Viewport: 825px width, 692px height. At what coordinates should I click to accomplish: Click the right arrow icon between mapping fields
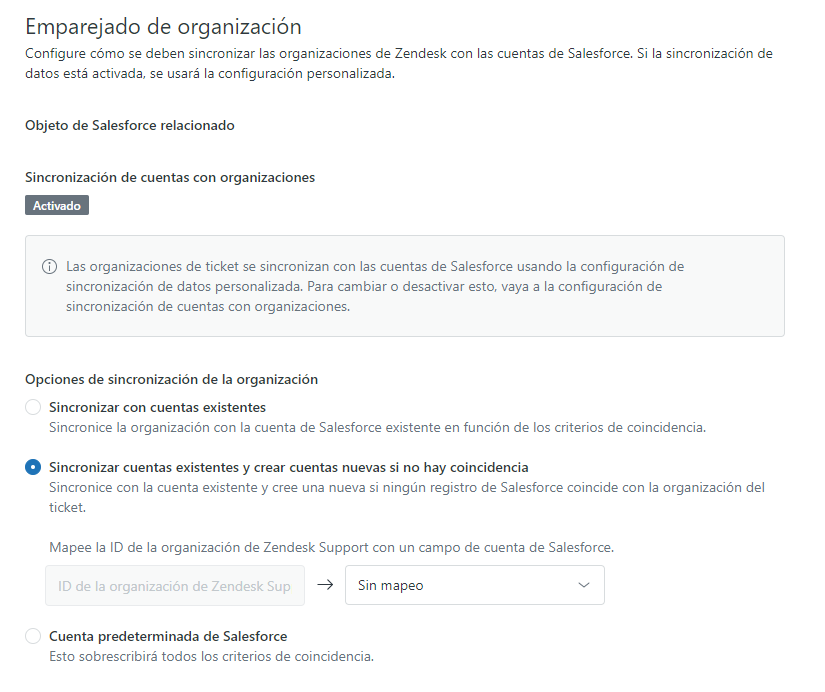pyautogui.click(x=325, y=585)
